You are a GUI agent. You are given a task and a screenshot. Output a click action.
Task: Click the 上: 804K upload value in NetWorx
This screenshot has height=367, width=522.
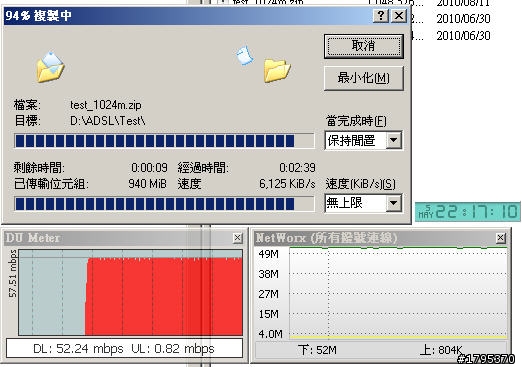[x=441, y=350]
